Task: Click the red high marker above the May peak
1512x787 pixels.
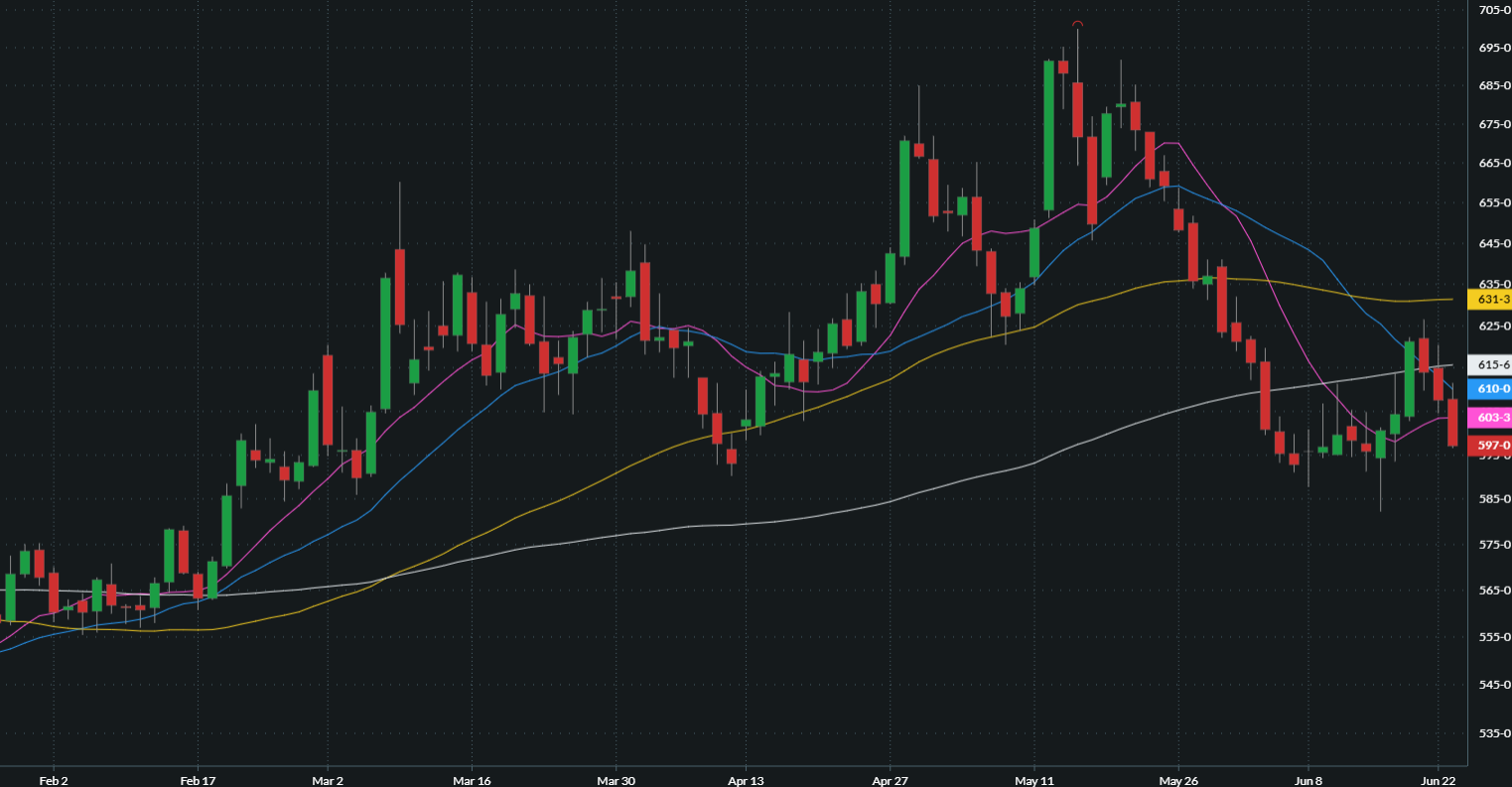Action: coord(1077,23)
